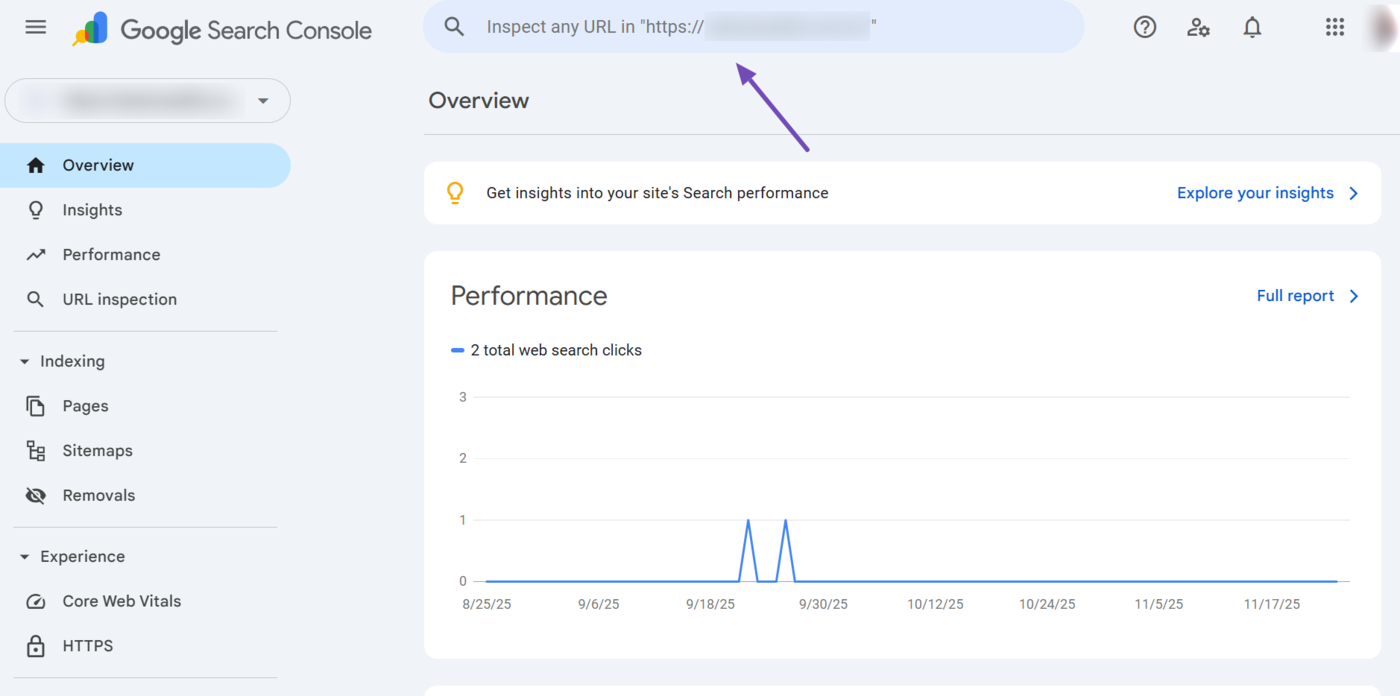Select the Sitemaps report
Image resolution: width=1400 pixels, height=696 pixels.
97,450
